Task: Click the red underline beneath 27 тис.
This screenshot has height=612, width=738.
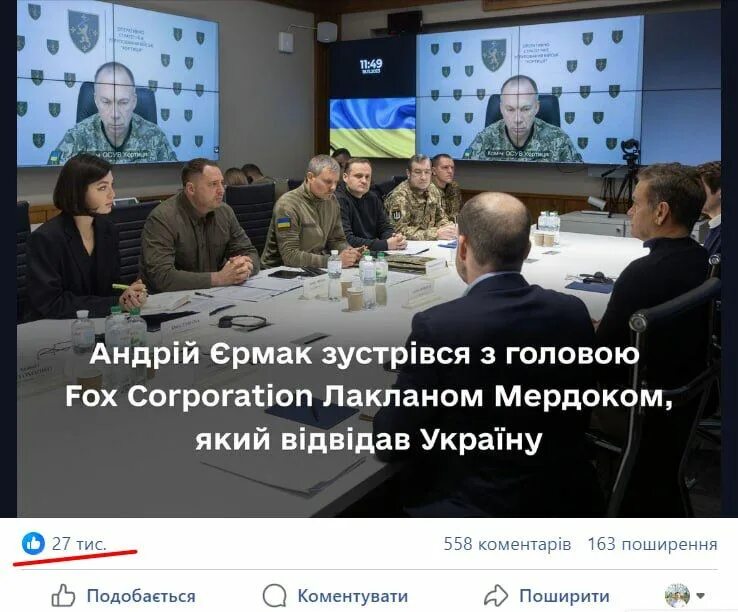Action: pyautogui.click(x=75, y=557)
